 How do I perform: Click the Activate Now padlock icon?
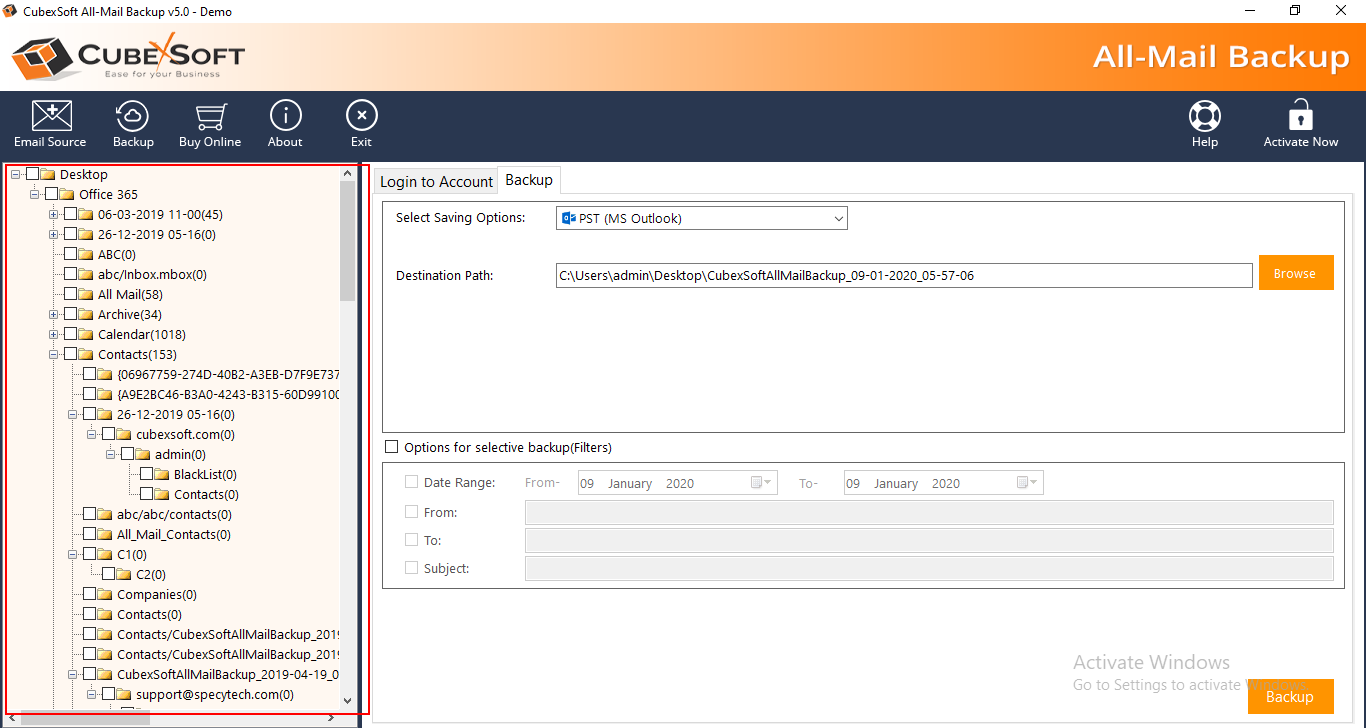click(1300, 116)
